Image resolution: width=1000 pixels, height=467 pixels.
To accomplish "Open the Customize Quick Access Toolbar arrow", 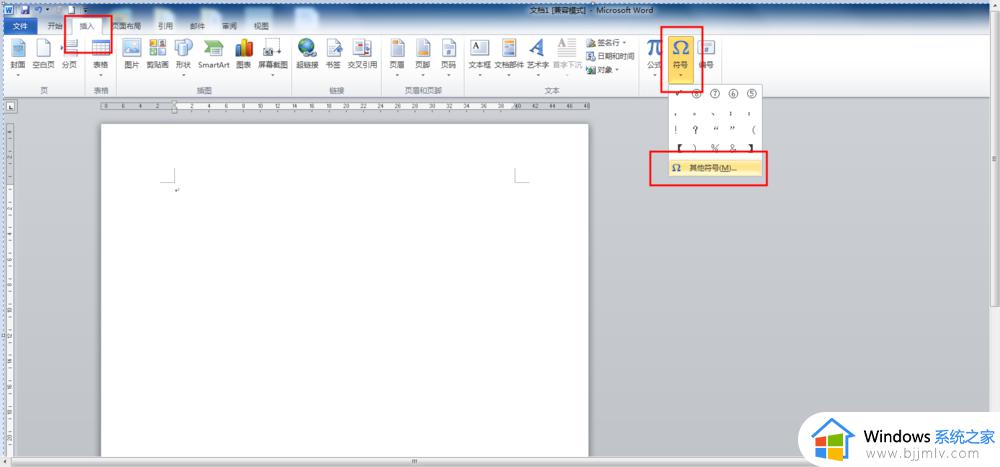I will 85,10.
